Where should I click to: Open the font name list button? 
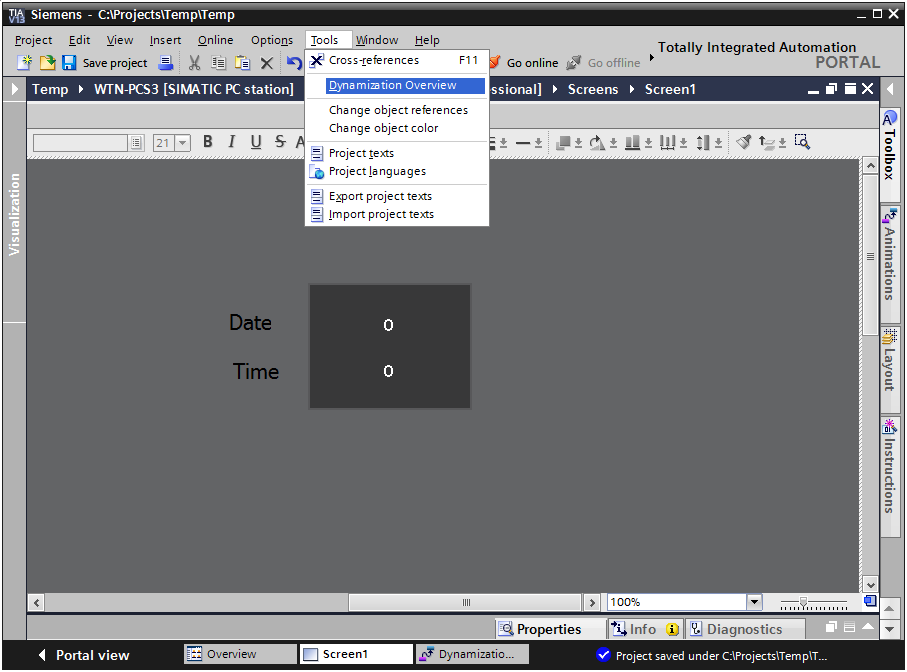[136, 142]
